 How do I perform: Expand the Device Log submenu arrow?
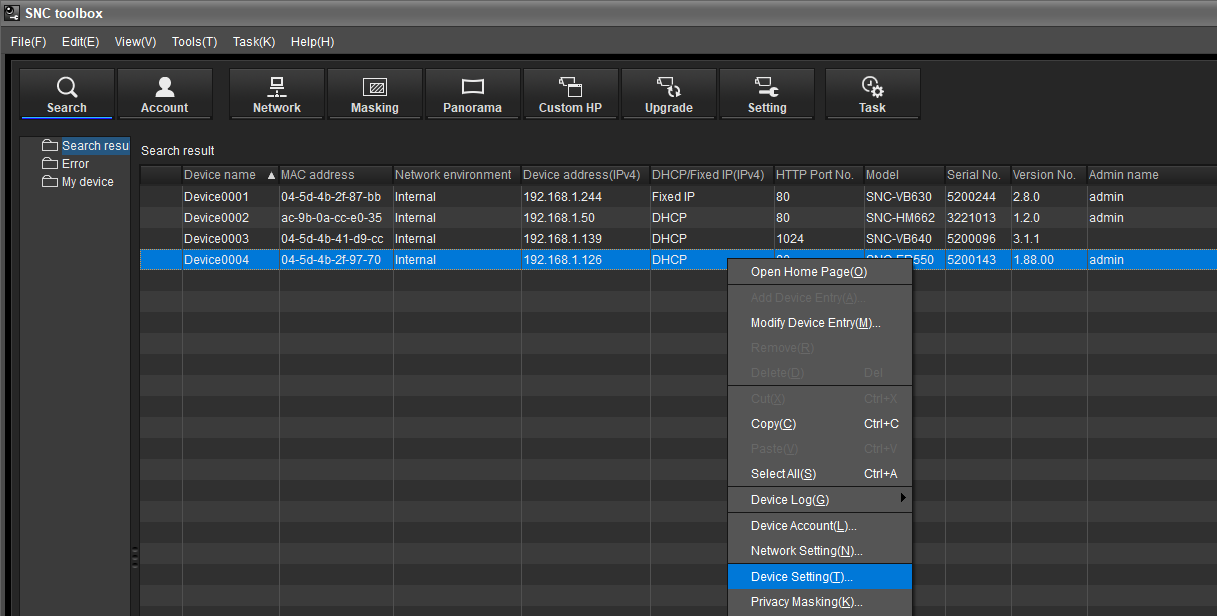[x=903, y=499]
